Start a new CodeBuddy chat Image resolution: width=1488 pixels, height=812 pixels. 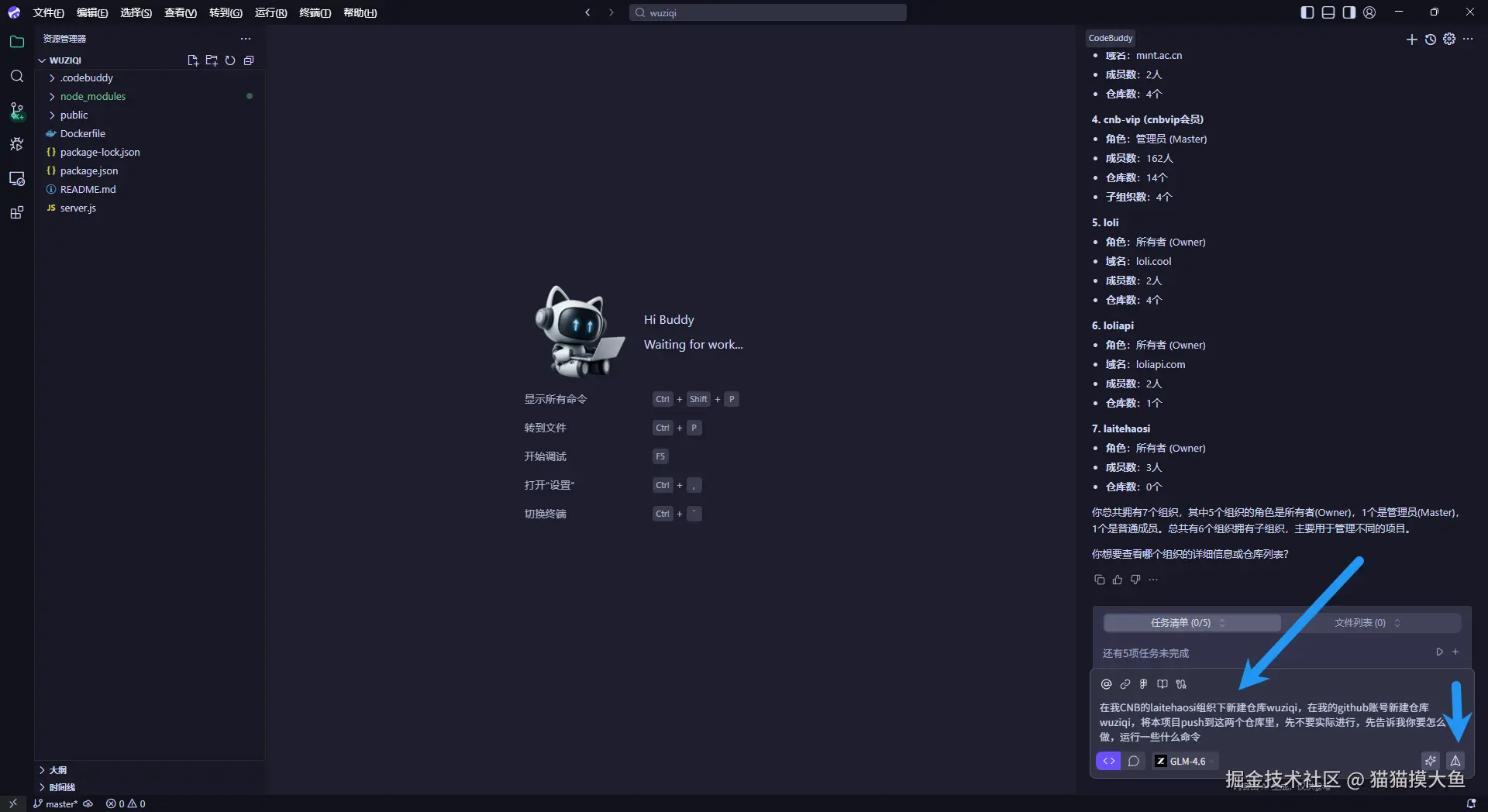(x=1411, y=39)
